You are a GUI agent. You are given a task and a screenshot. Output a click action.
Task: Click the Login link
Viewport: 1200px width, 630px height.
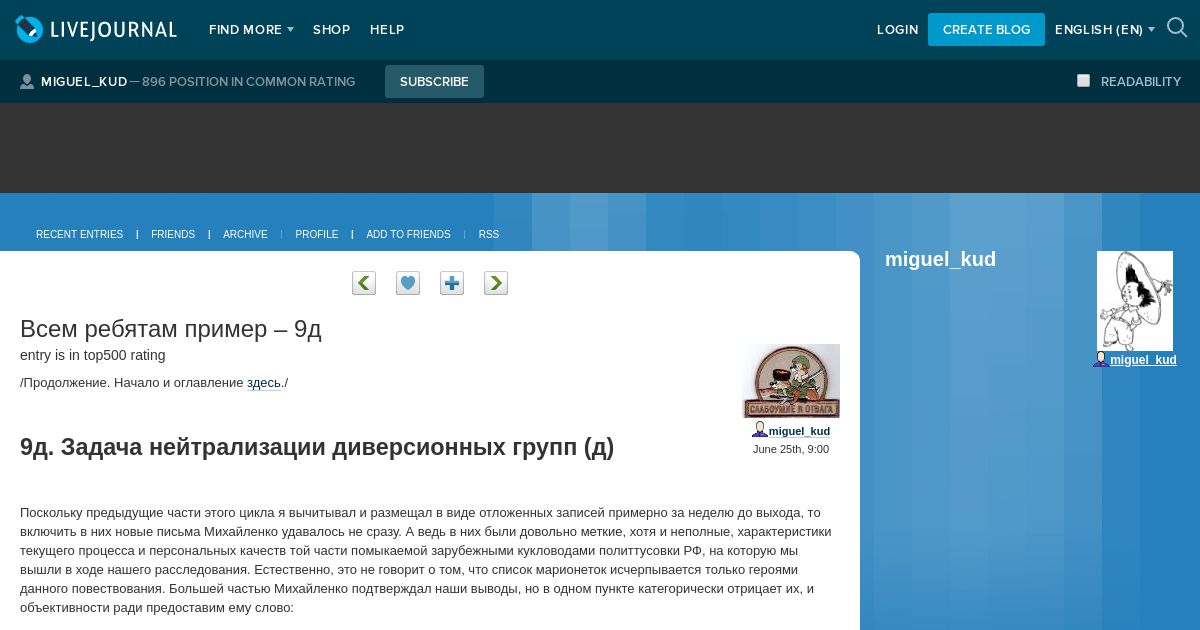click(898, 30)
